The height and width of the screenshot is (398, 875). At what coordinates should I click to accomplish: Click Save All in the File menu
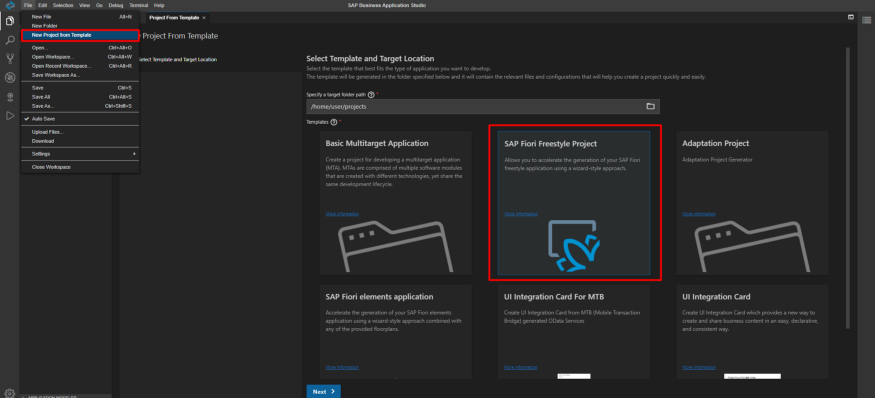(80, 97)
